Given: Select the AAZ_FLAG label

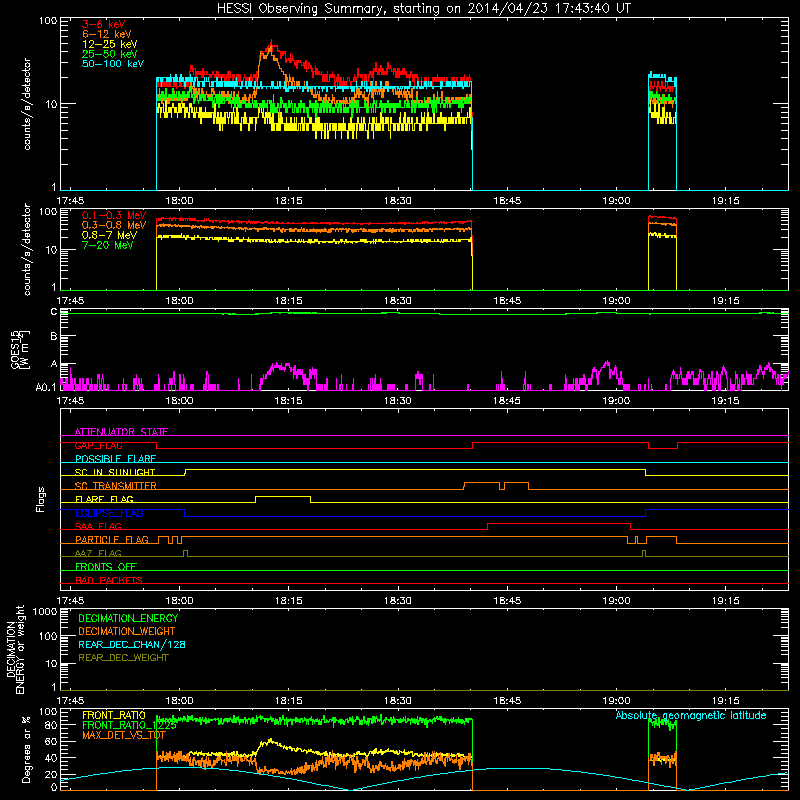Looking at the screenshot, I should coord(98,553).
